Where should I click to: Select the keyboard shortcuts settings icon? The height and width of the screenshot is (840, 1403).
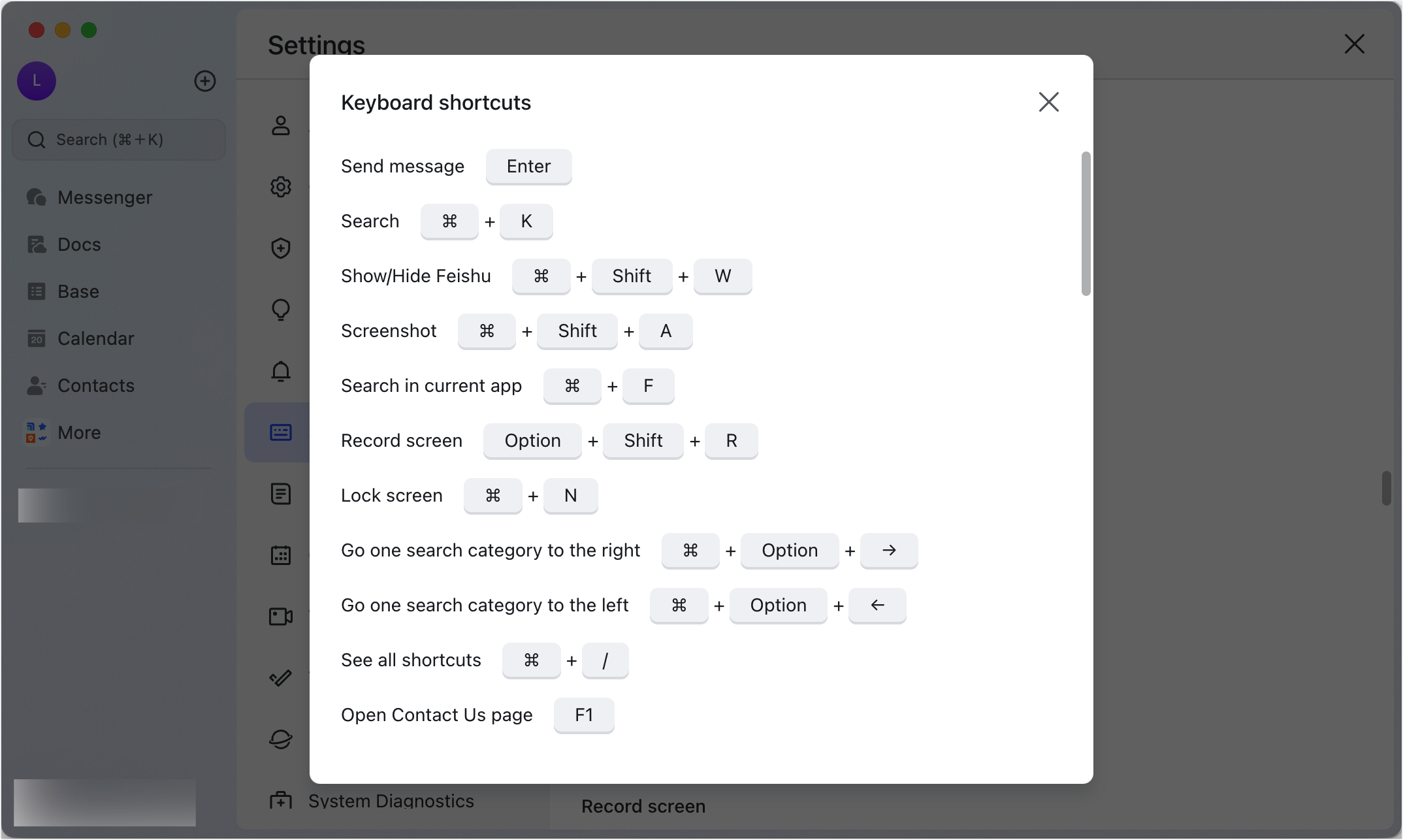[280, 432]
